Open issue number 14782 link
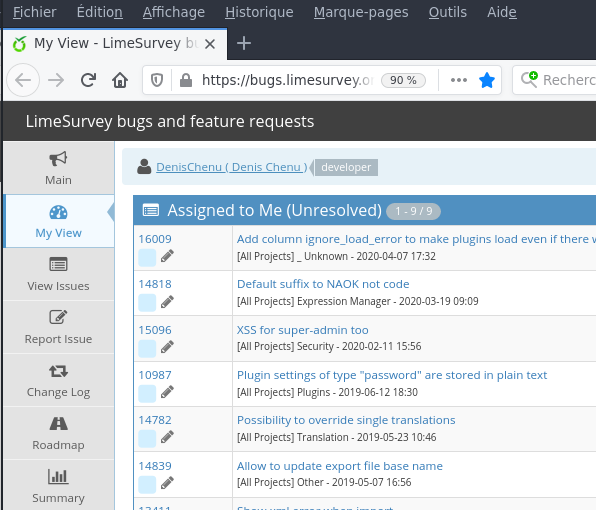Screen dimensions: 596x510 point(155,420)
